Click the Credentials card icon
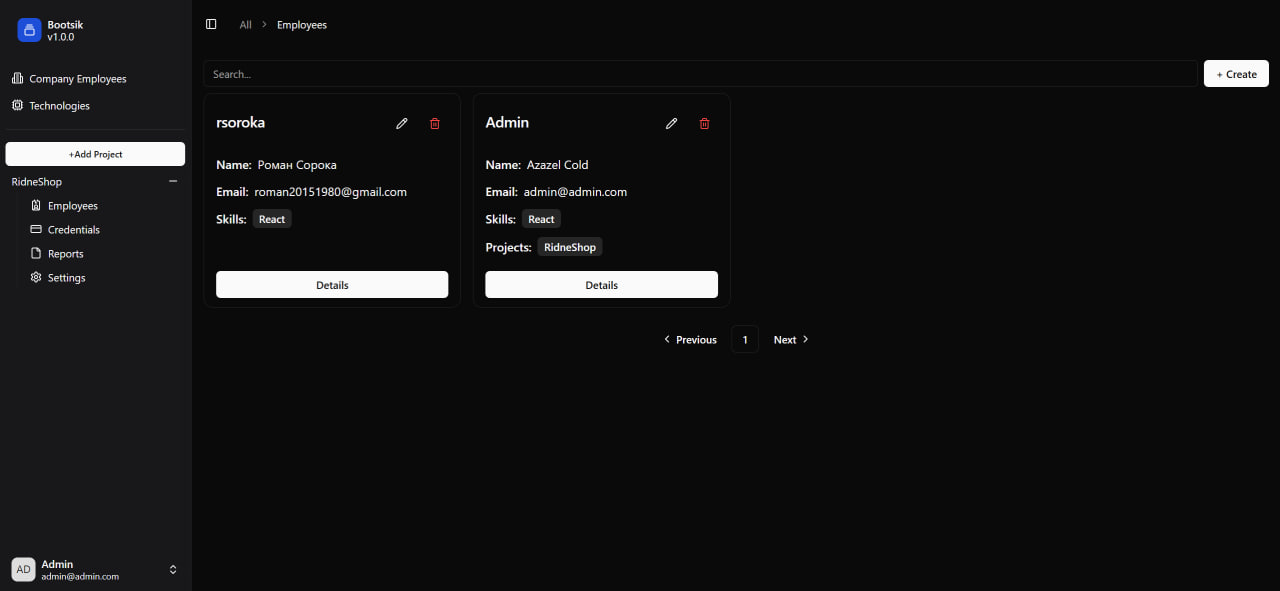The height and width of the screenshot is (591, 1280). [x=36, y=229]
